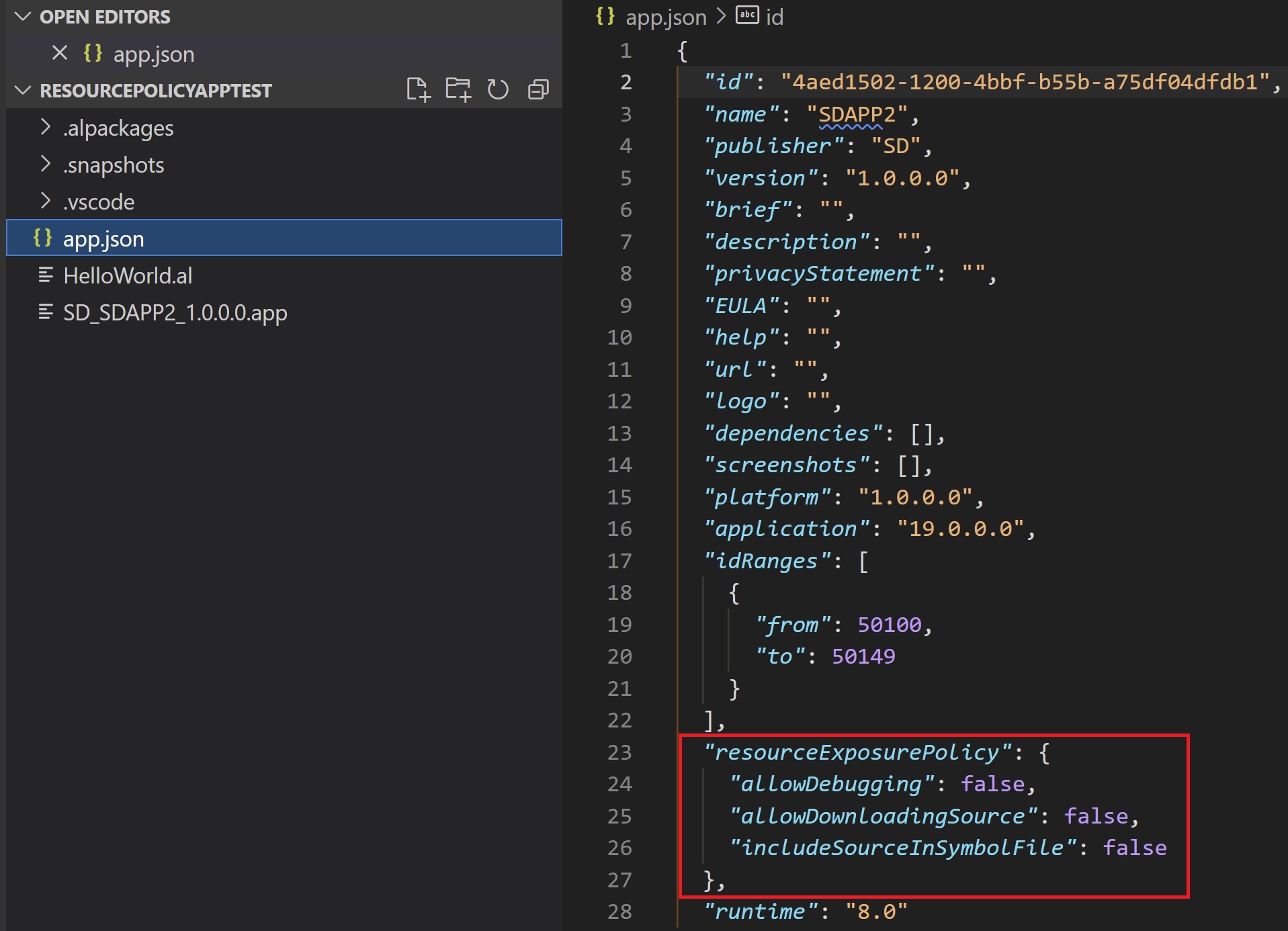The image size is (1288, 931).
Task: Click the SD_SDAPP2 app file icon
Action: coord(46,312)
